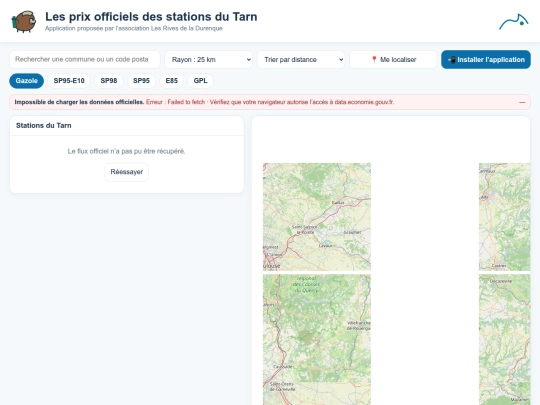The image size is (540, 405).
Task: Select the SP95 fuel filter
Action: 141,81
